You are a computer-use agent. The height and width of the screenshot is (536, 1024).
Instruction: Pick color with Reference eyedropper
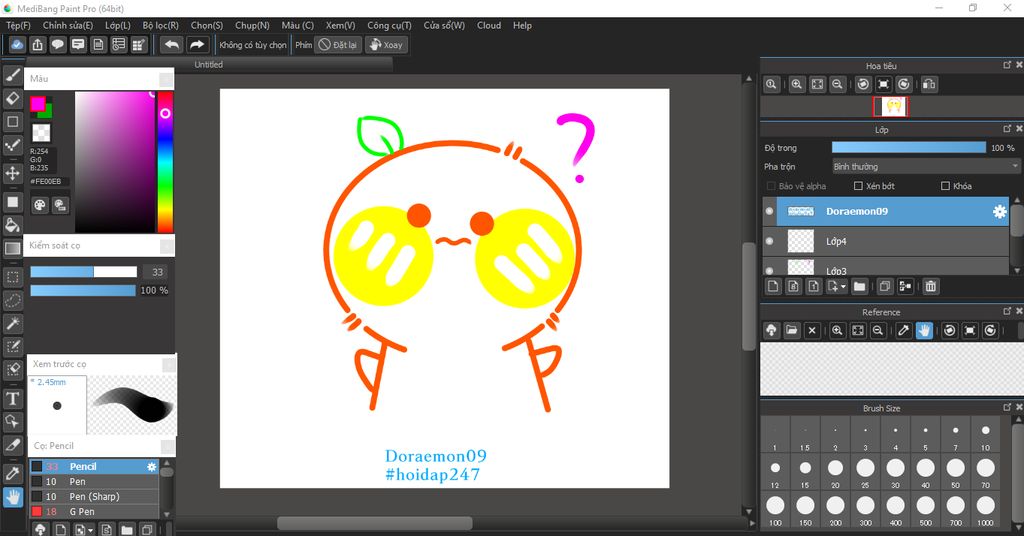903,330
